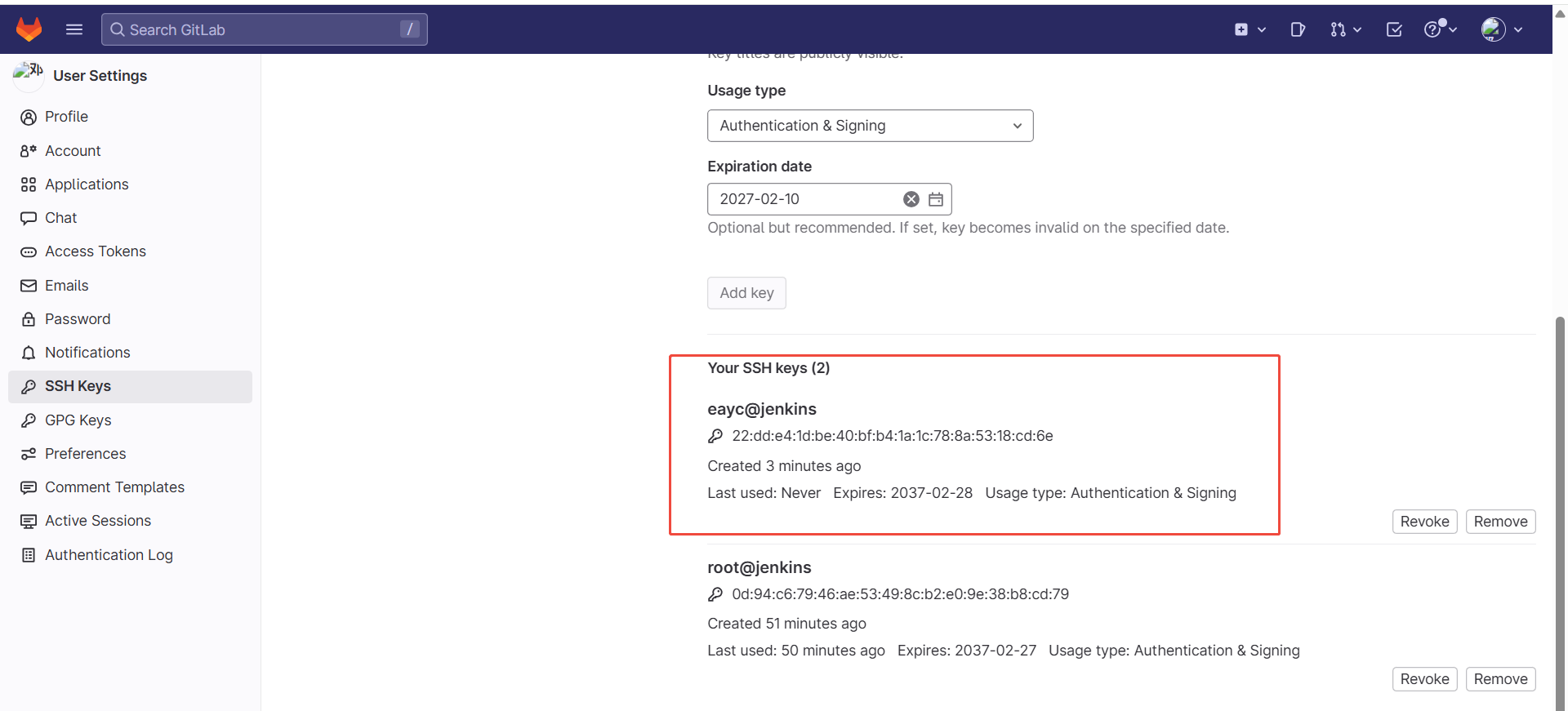Viewport: 1568px width, 711px height.
Task: Click the Notifications bell icon
Action: coord(29,353)
